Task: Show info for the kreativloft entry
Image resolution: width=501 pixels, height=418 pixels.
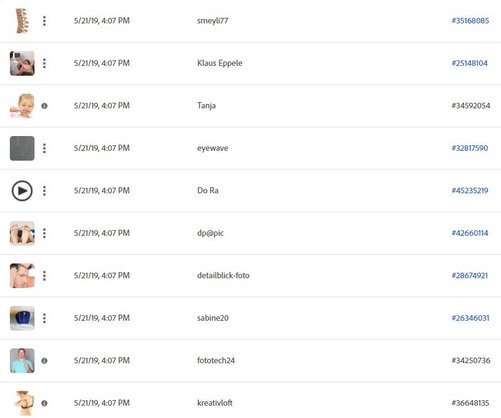Action: (x=44, y=403)
